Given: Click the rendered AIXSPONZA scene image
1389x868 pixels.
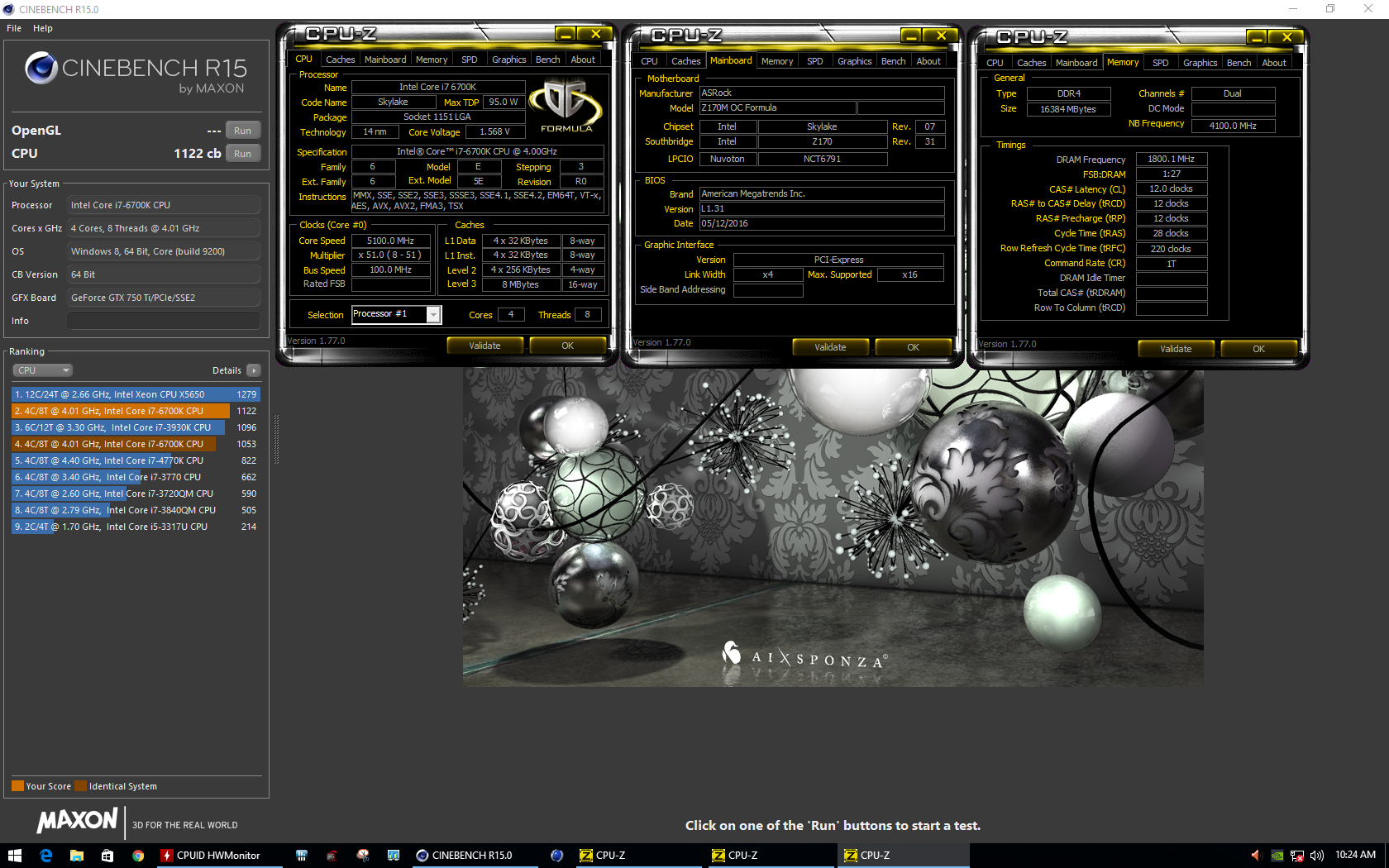Looking at the screenshot, I should click(833, 527).
